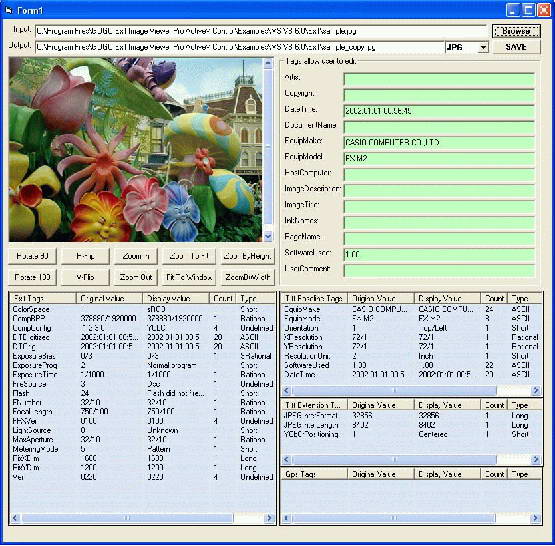Viewport: 555px width, 546px height.
Task: Click the EquipMake field with CASIO COMPUTER
Action: 439,143
